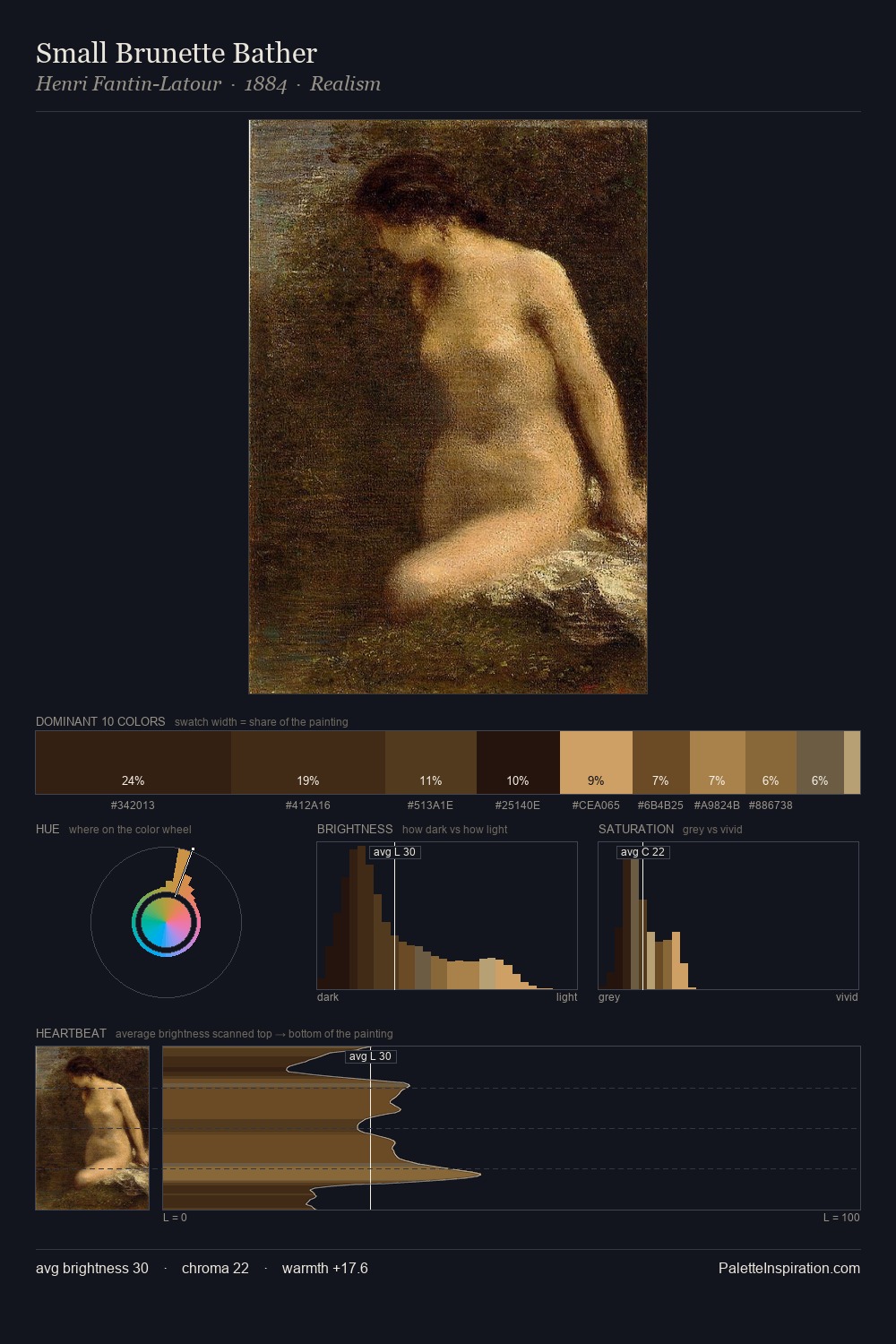Click the 'avg C 22' label
Viewport: 896px width, 1344px height.
tap(642, 852)
